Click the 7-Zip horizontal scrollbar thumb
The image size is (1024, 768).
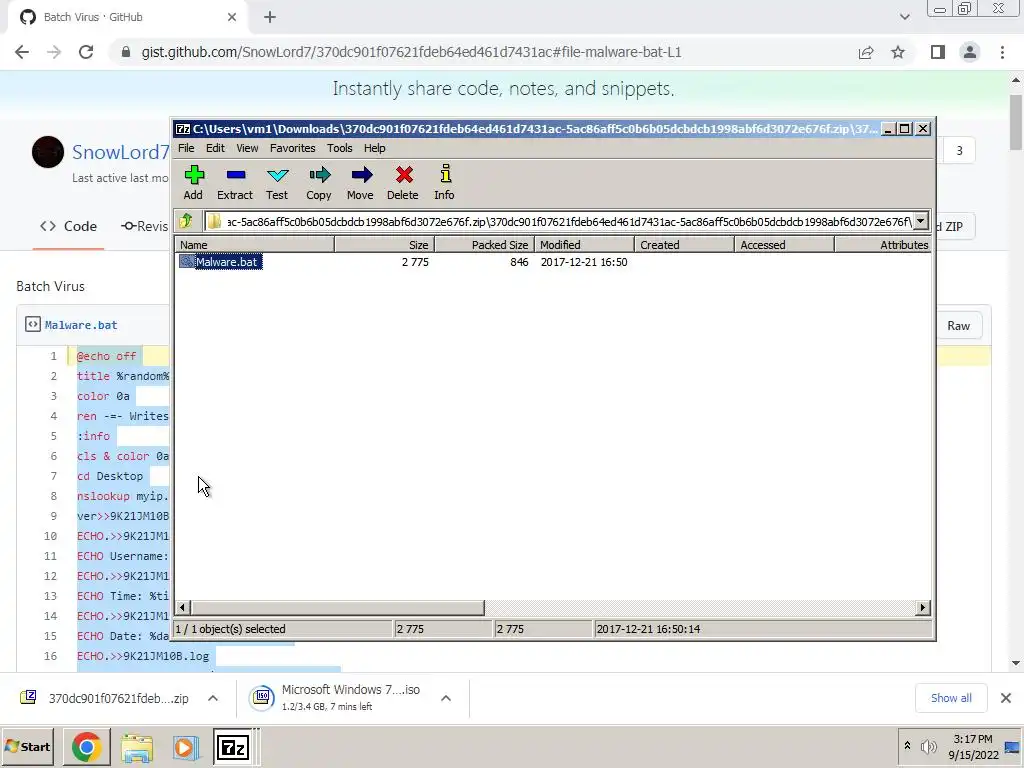(337, 608)
